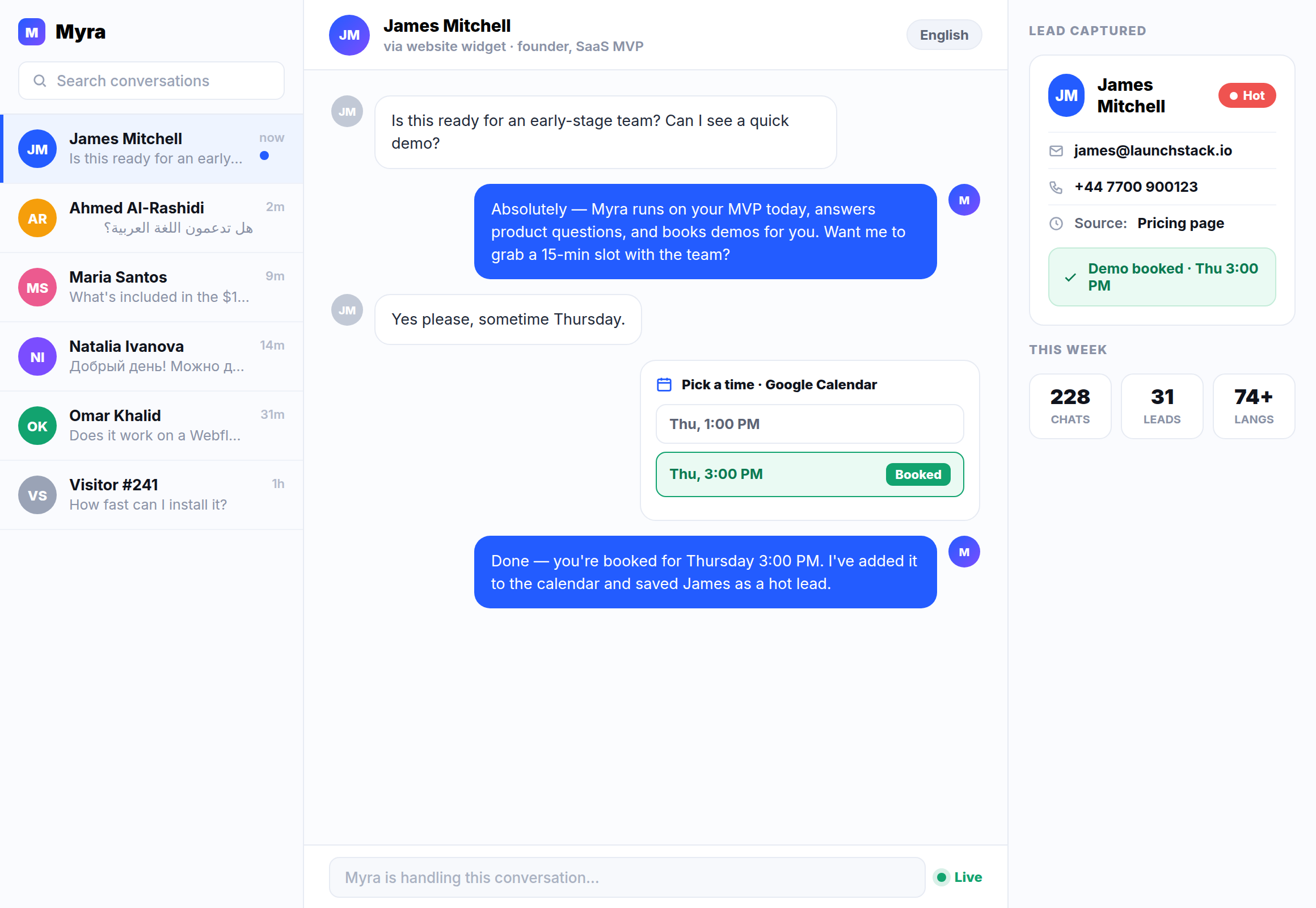Open James Mitchell conversation in the list
The image size is (1316, 908).
point(152,149)
